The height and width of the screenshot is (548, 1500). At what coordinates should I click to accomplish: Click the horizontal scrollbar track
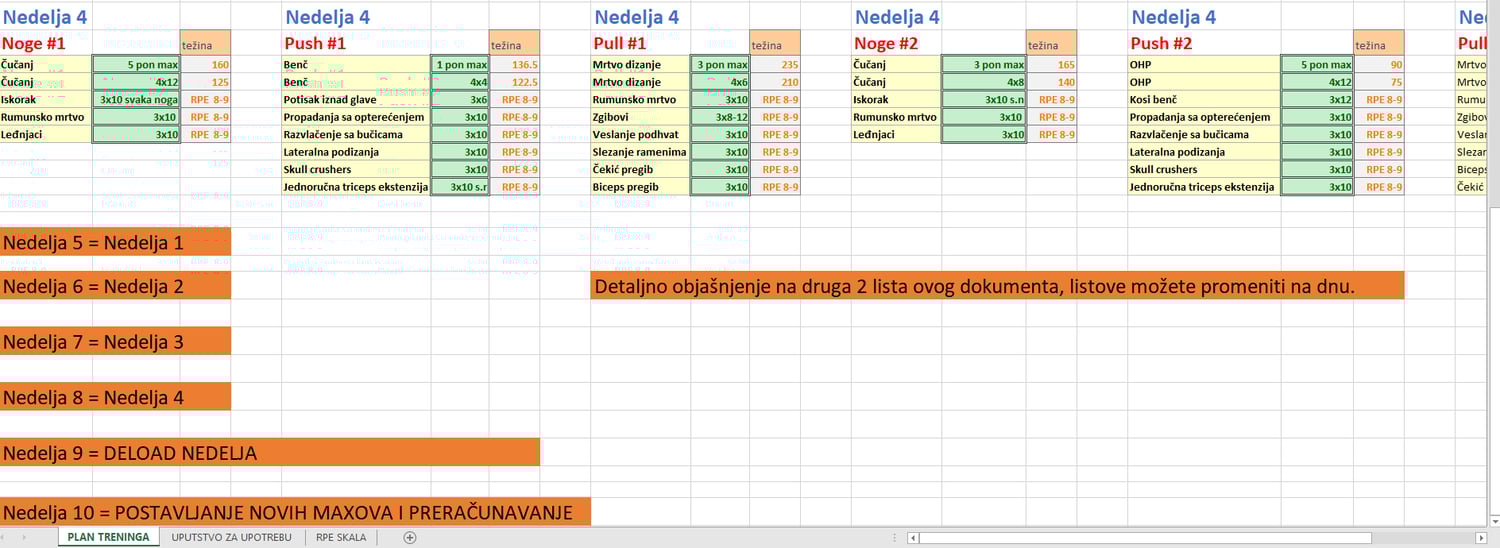[1197, 538]
